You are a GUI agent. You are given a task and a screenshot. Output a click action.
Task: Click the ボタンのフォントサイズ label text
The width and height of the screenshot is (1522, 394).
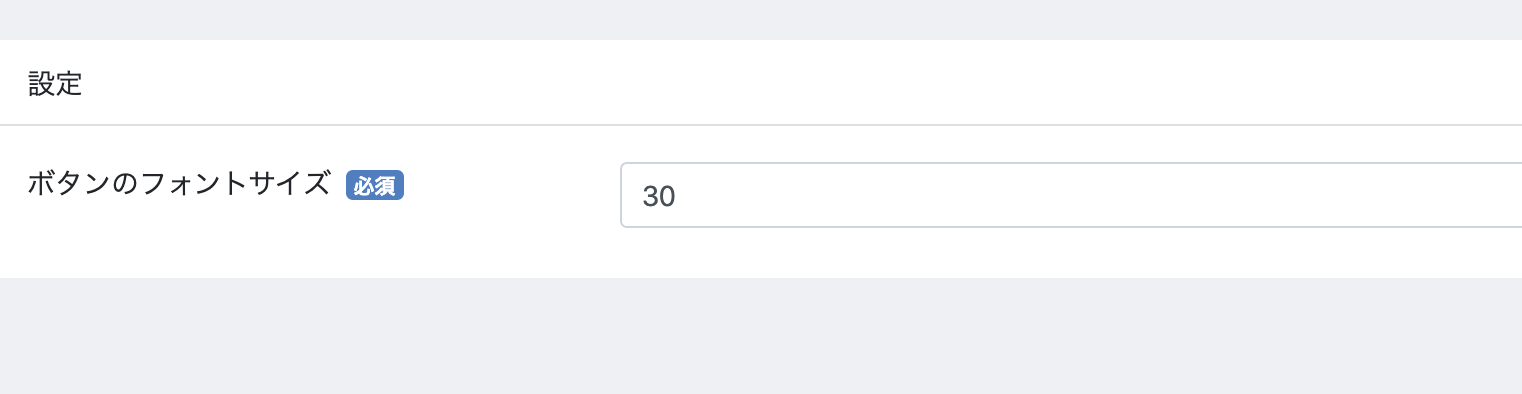click(x=179, y=184)
